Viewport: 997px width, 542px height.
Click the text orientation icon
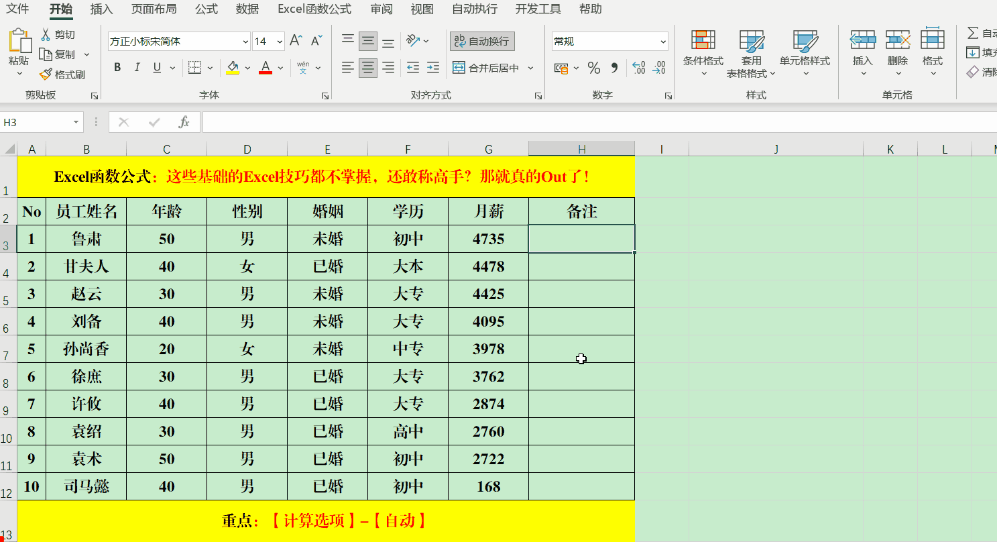413,41
